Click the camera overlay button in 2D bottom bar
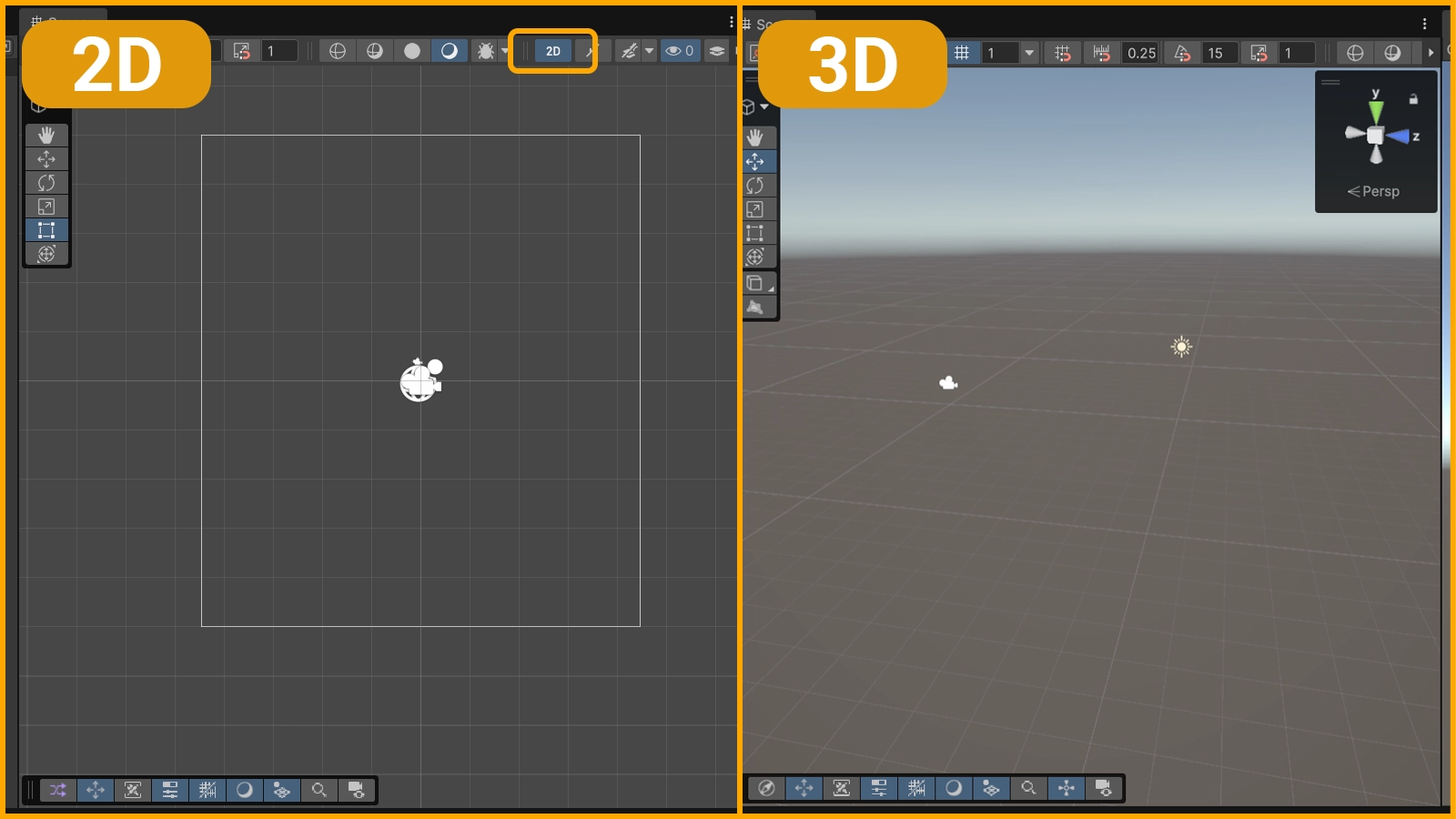The image size is (1456, 819). [357, 790]
